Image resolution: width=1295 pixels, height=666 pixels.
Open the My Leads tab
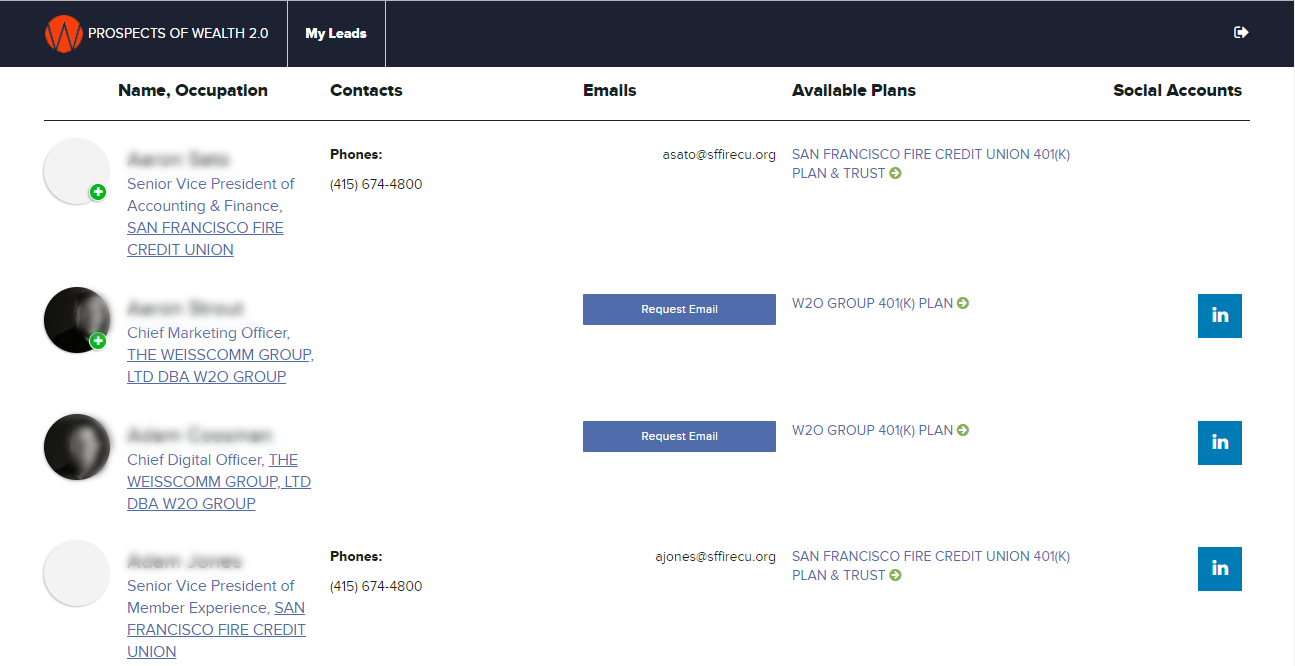pos(336,34)
